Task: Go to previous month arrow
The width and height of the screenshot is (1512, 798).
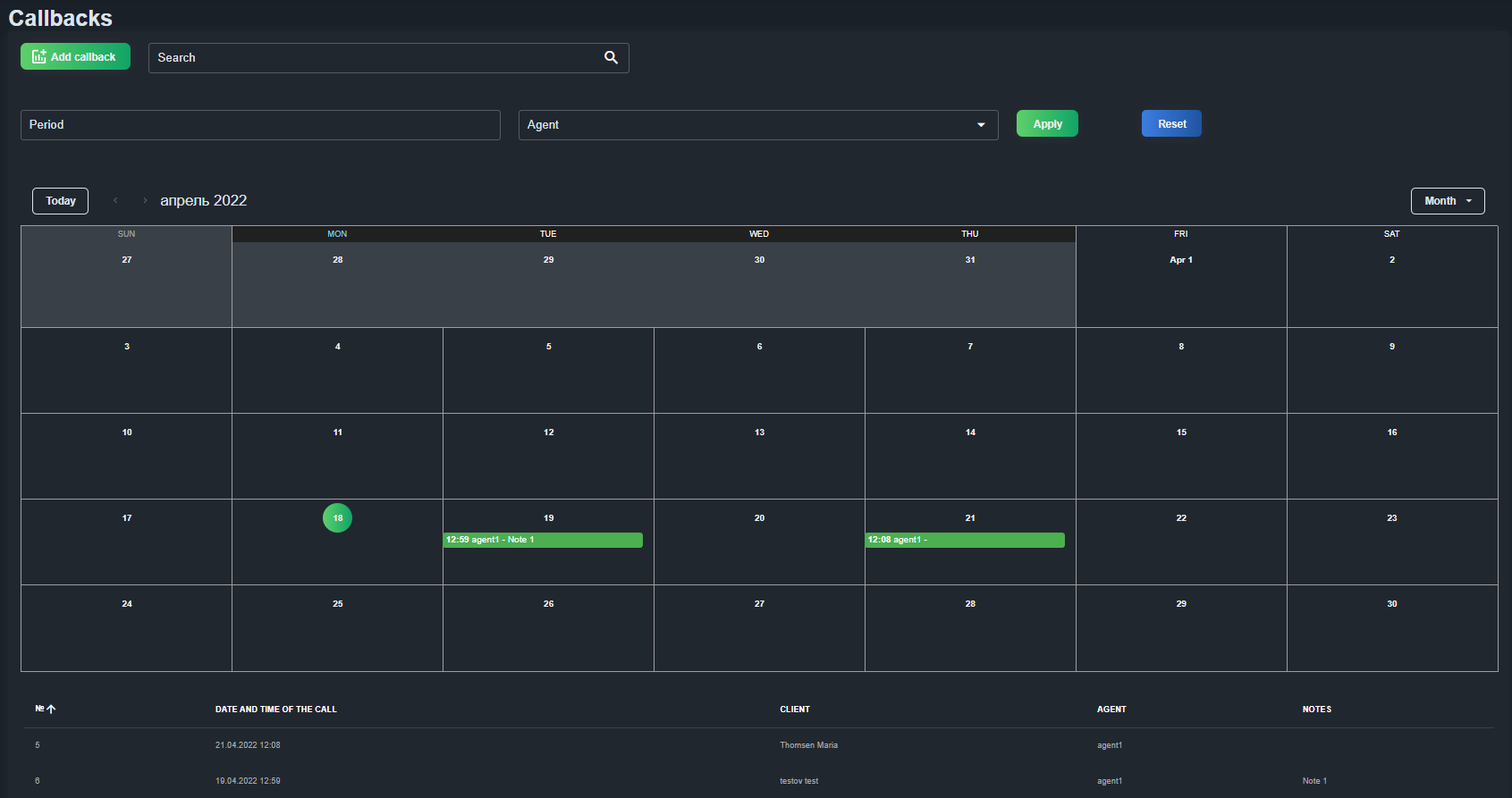Action: (115, 200)
